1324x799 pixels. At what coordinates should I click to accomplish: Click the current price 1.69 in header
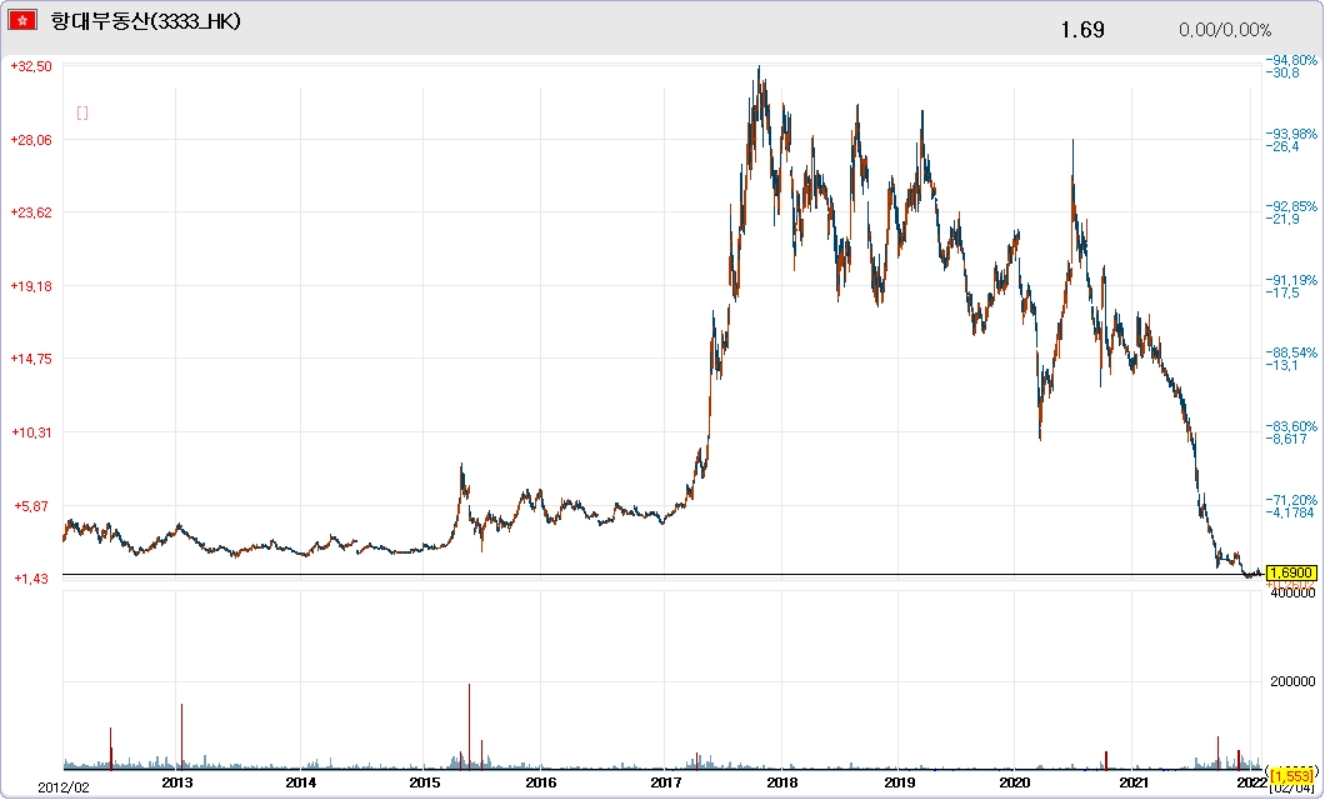pos(1082,30)
